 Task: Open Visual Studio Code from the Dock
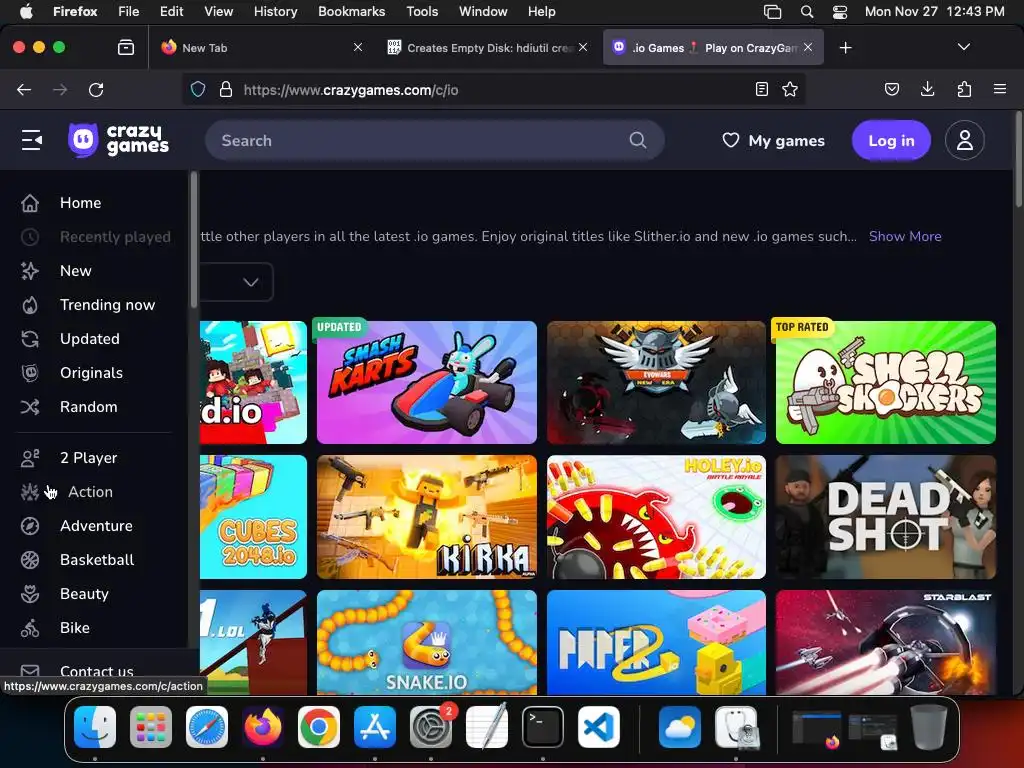click(598, 727)
